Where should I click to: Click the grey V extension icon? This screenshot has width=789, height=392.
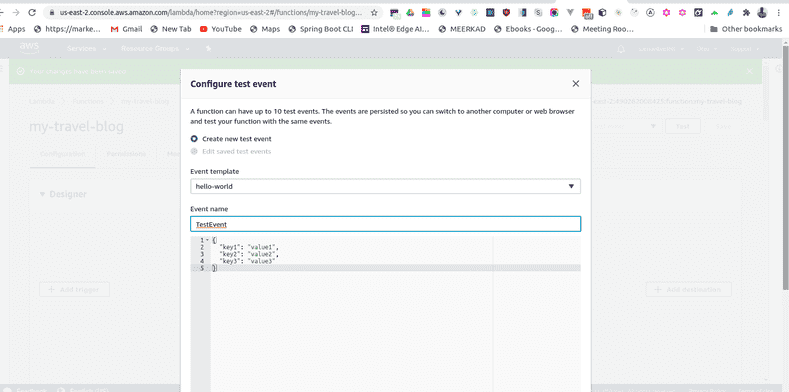pyautogui.click(x=570, y=13)
